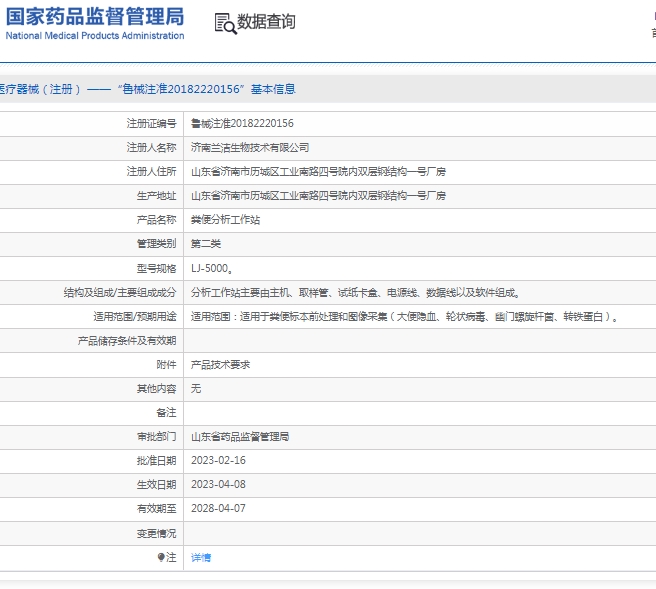Click the 产品名称 label
656x589 pixels.
156,220
